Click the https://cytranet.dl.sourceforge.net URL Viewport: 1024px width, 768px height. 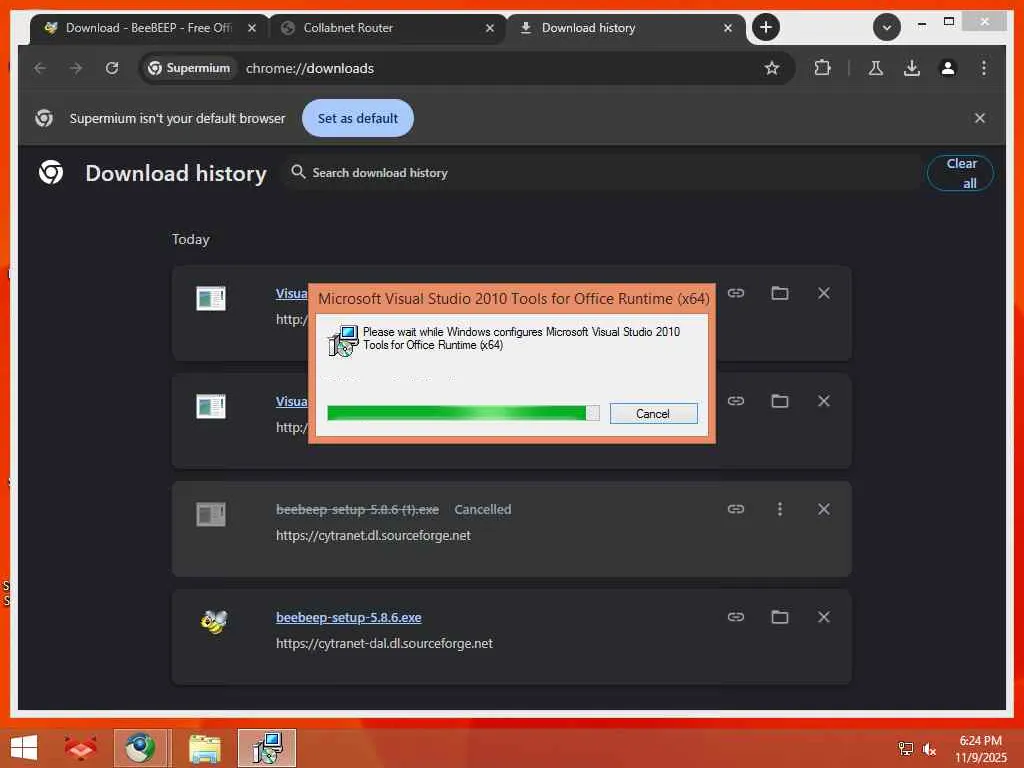tap(373, 536)
